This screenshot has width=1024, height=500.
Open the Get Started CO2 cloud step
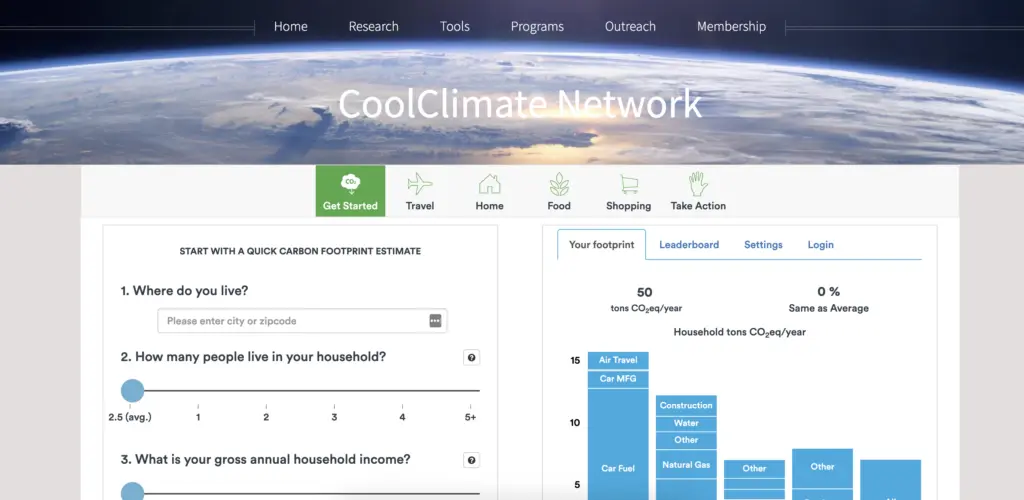(350, 191)
